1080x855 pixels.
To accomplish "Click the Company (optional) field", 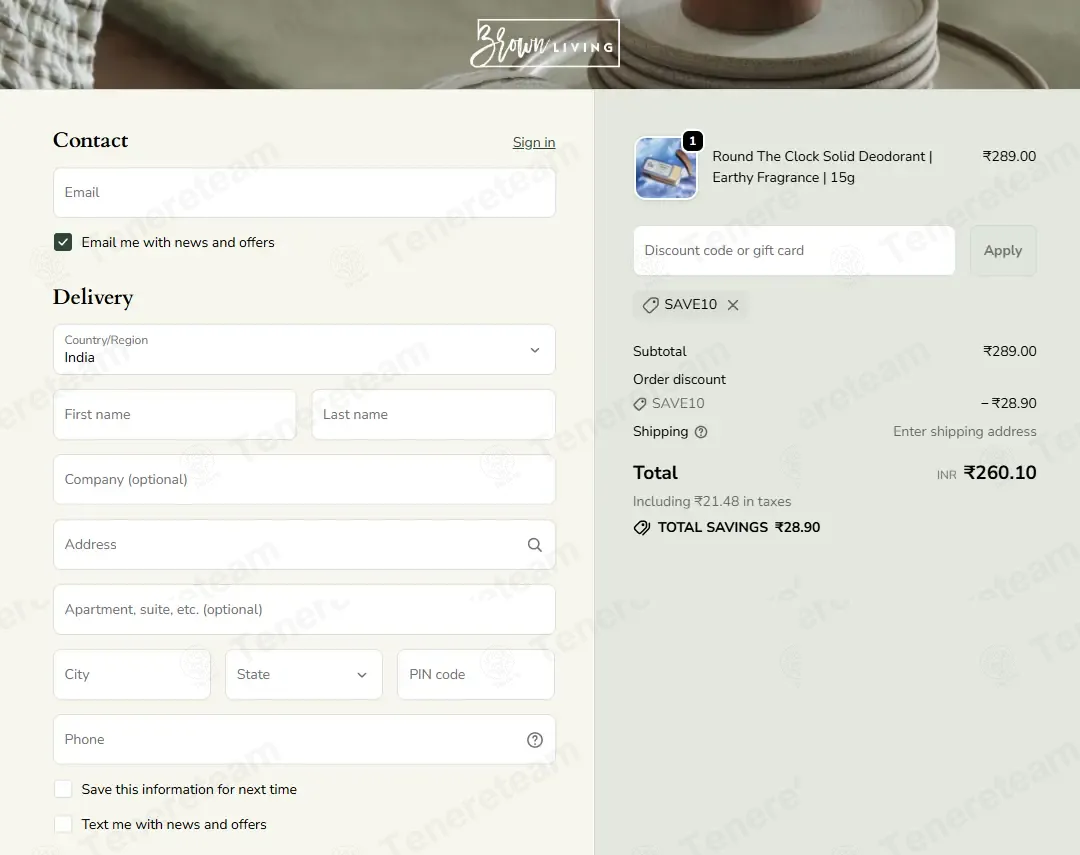I will (x=304, y=480).
